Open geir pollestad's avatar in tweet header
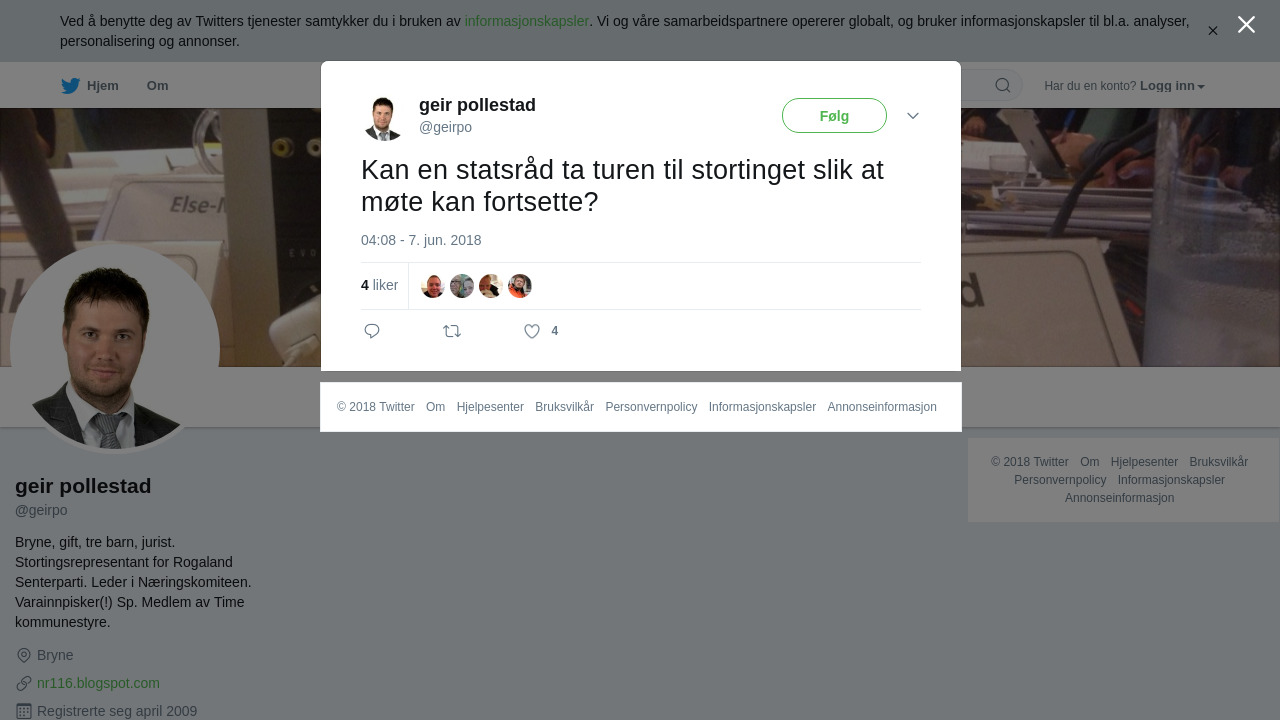1280x720 pixels. (383, 117)
